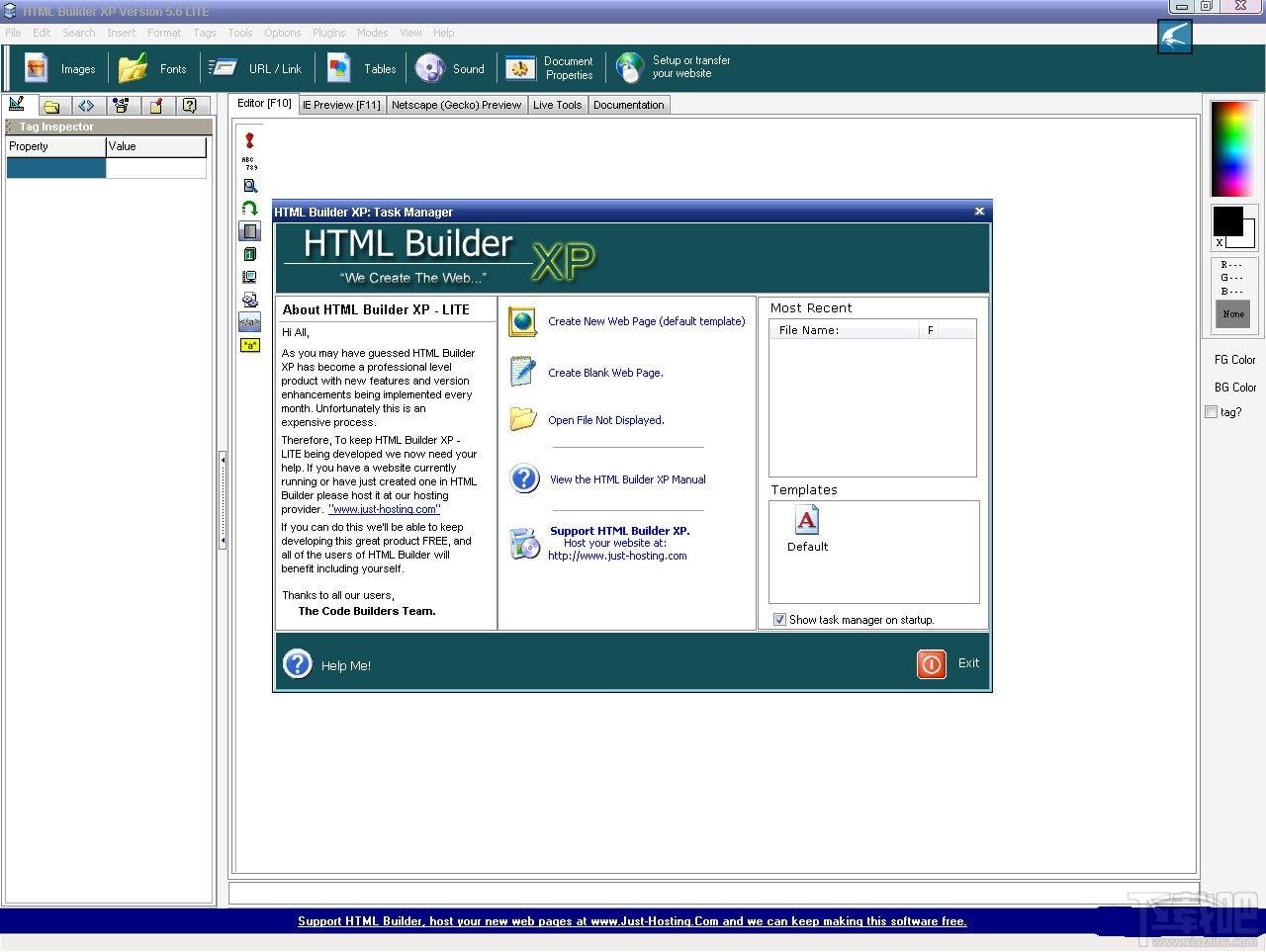Open the Plugins menu
Image resolution: width=1266 pixels, height=952 pixels.
click(329, 33)
